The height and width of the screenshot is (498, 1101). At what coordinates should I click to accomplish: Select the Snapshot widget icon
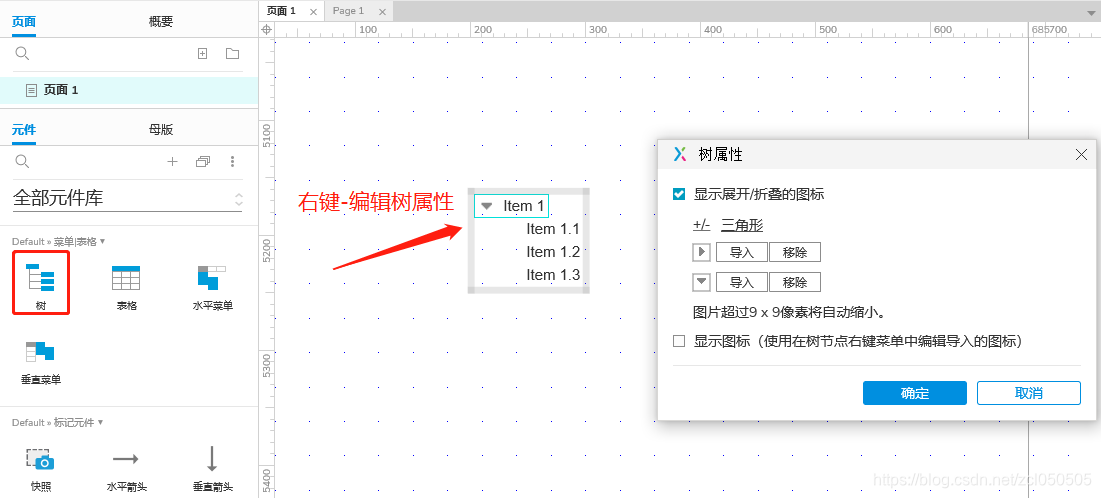click(x=40, y=459)
